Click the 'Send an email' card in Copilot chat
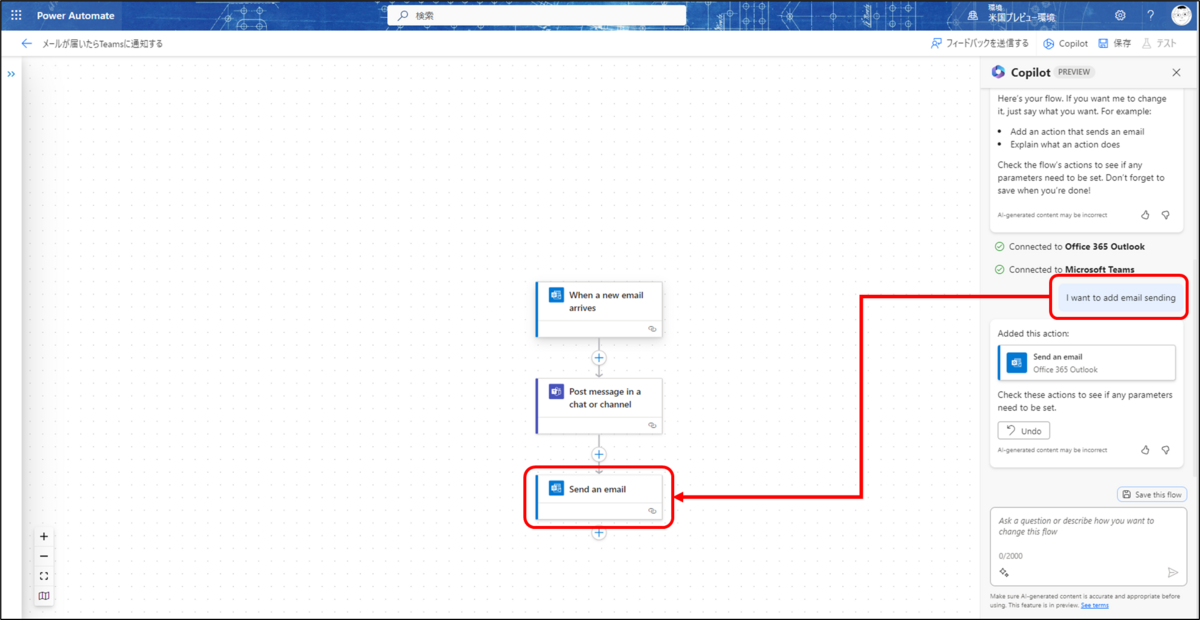This screenshot has width=1200, height=620. 1086,362
